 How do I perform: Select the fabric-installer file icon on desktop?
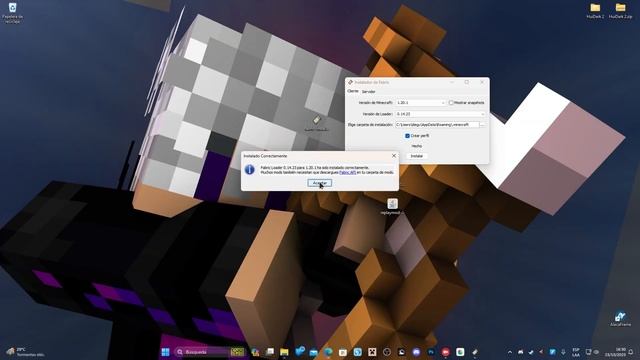tap(317, 123)
